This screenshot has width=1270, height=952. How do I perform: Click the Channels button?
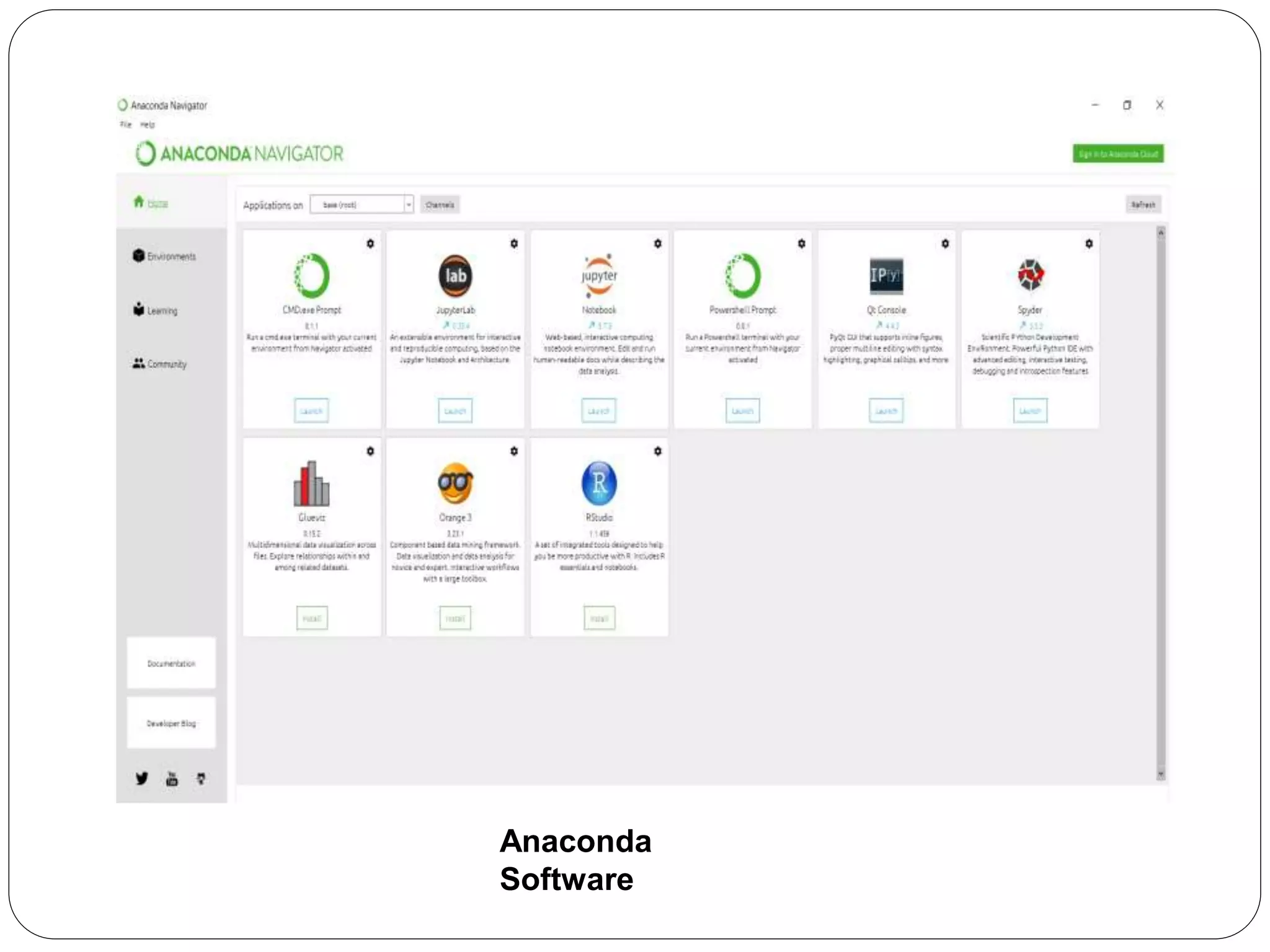[x=440, y=205]
